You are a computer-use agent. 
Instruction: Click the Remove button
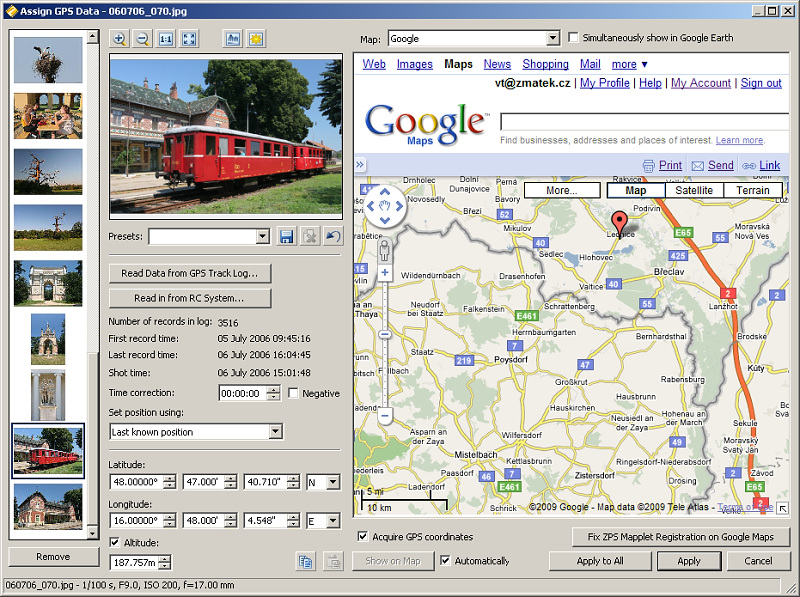coord(54,557)
